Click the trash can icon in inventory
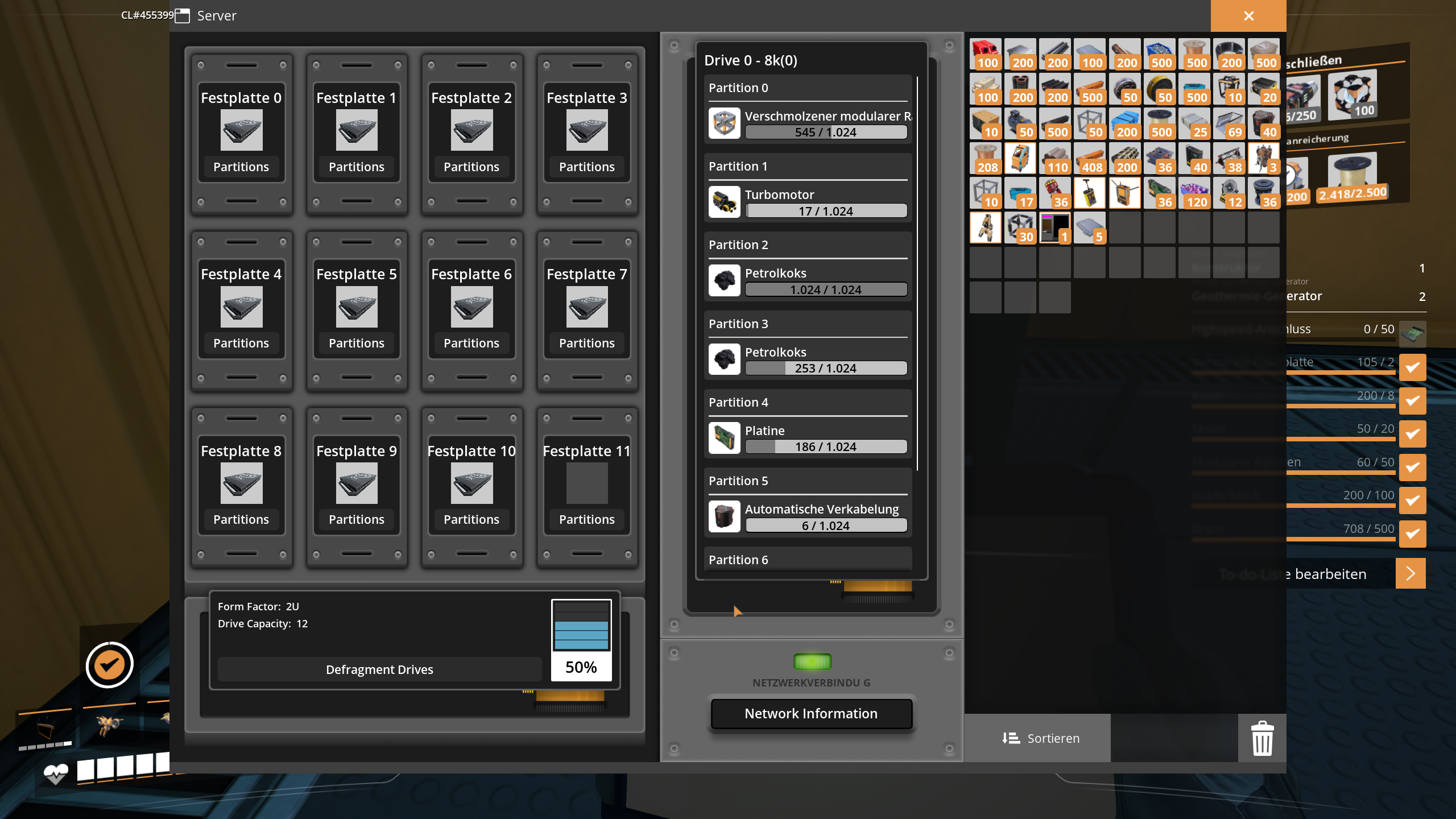This screenshot has height=819, width=1456. point(1262,738)
